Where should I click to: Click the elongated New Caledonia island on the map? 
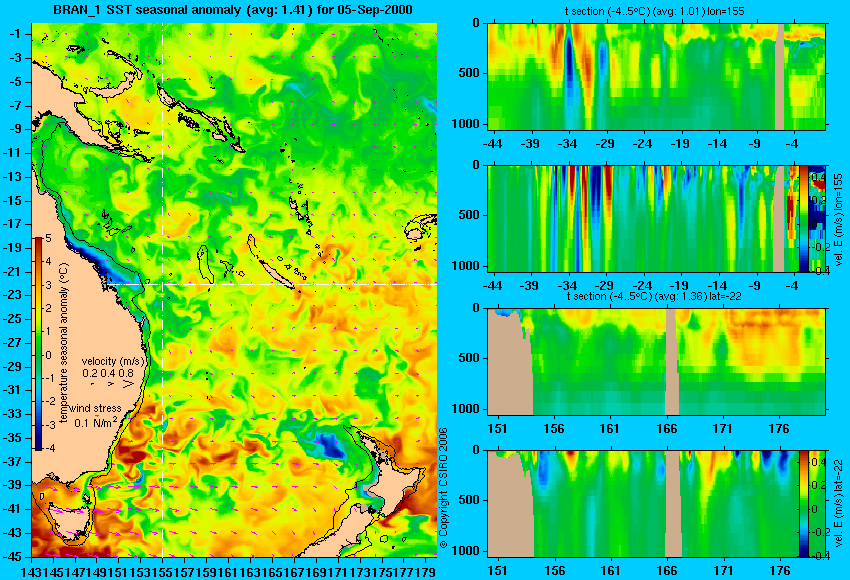[276, 275]
